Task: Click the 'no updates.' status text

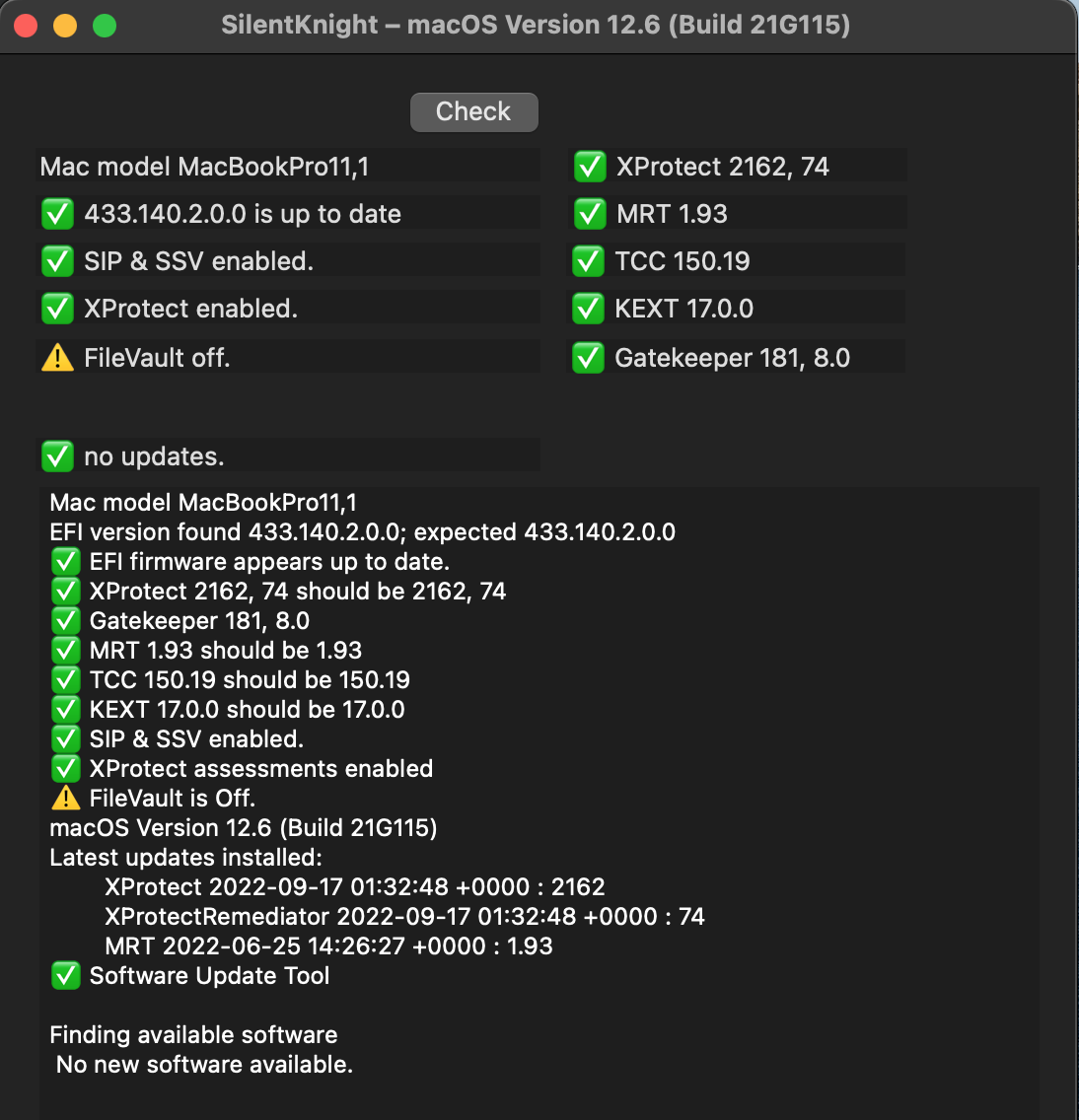Action: pyautogui.click(x=154, y=456)
